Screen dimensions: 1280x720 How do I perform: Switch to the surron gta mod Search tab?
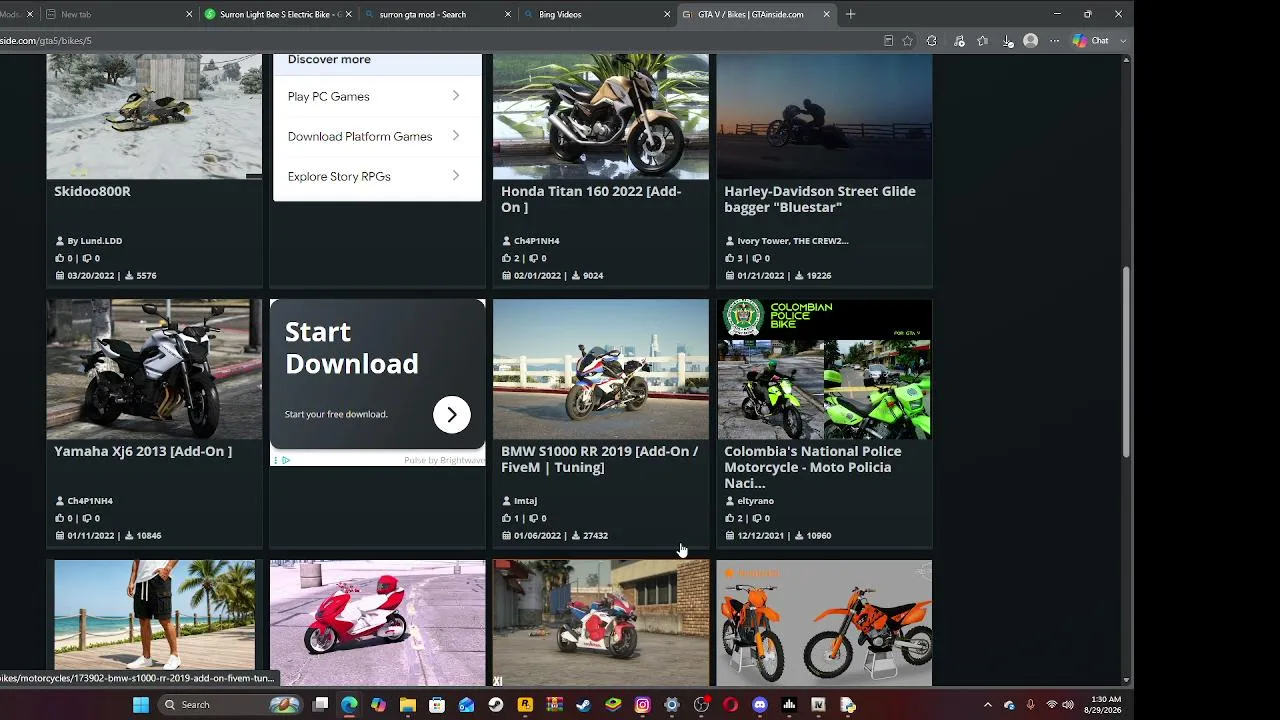pyautogui.click(x=436, y=14)
